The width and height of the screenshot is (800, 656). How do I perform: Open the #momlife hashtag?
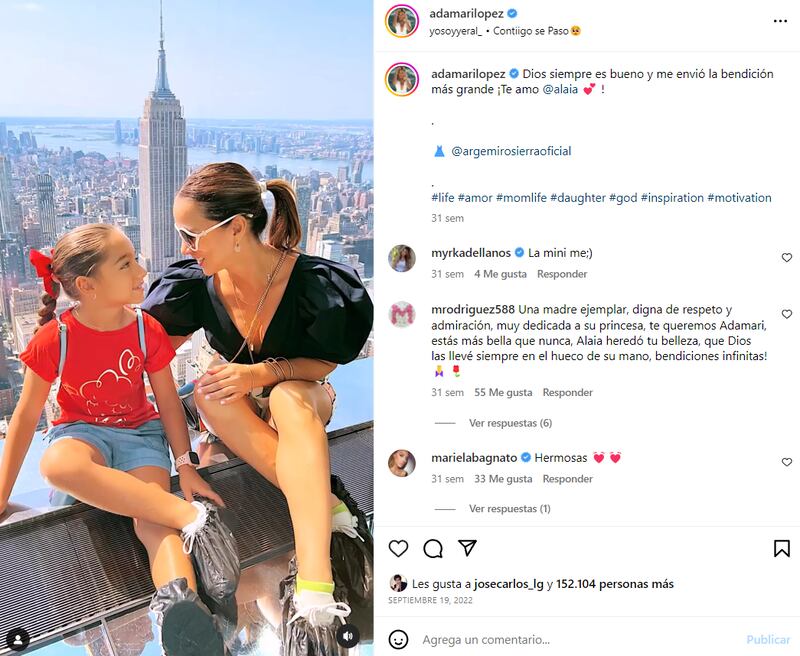(521, 197)
